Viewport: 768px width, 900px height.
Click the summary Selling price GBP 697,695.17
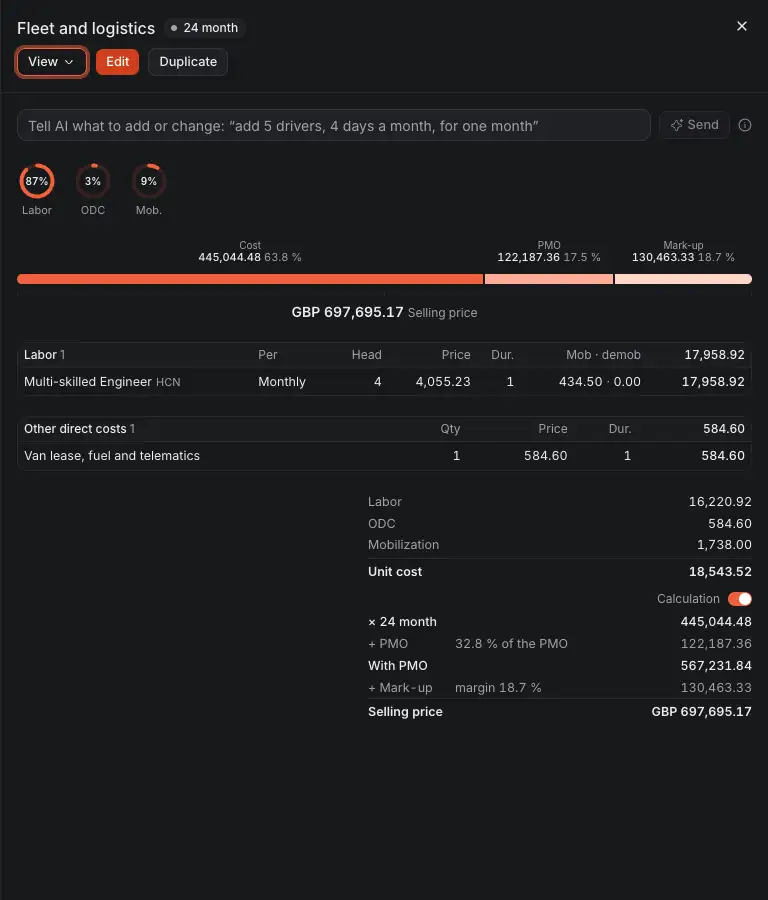tap(701, 712)
